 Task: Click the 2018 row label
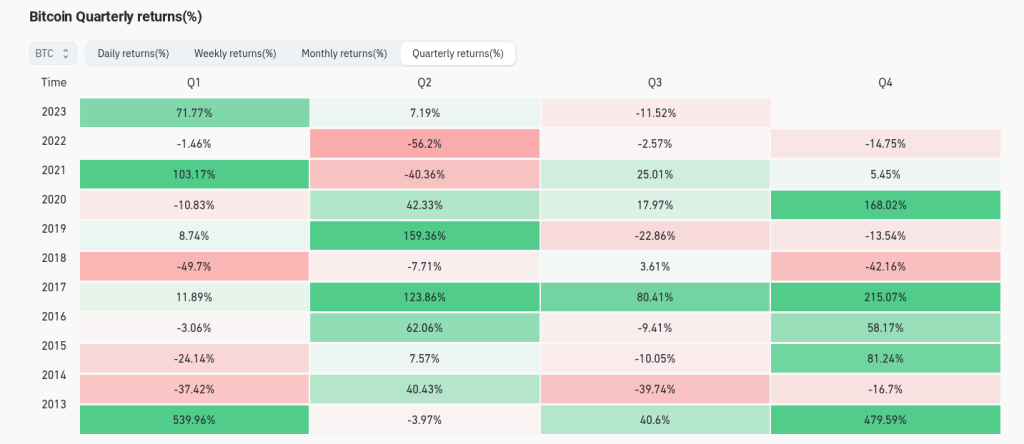[54, 259]
